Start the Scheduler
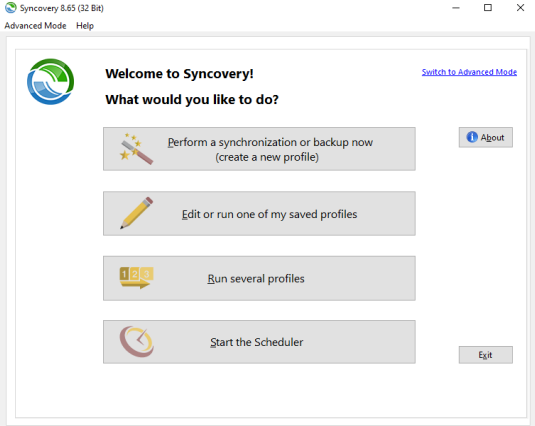The width and height of the screenshot is (535, 426). (259, 342)
